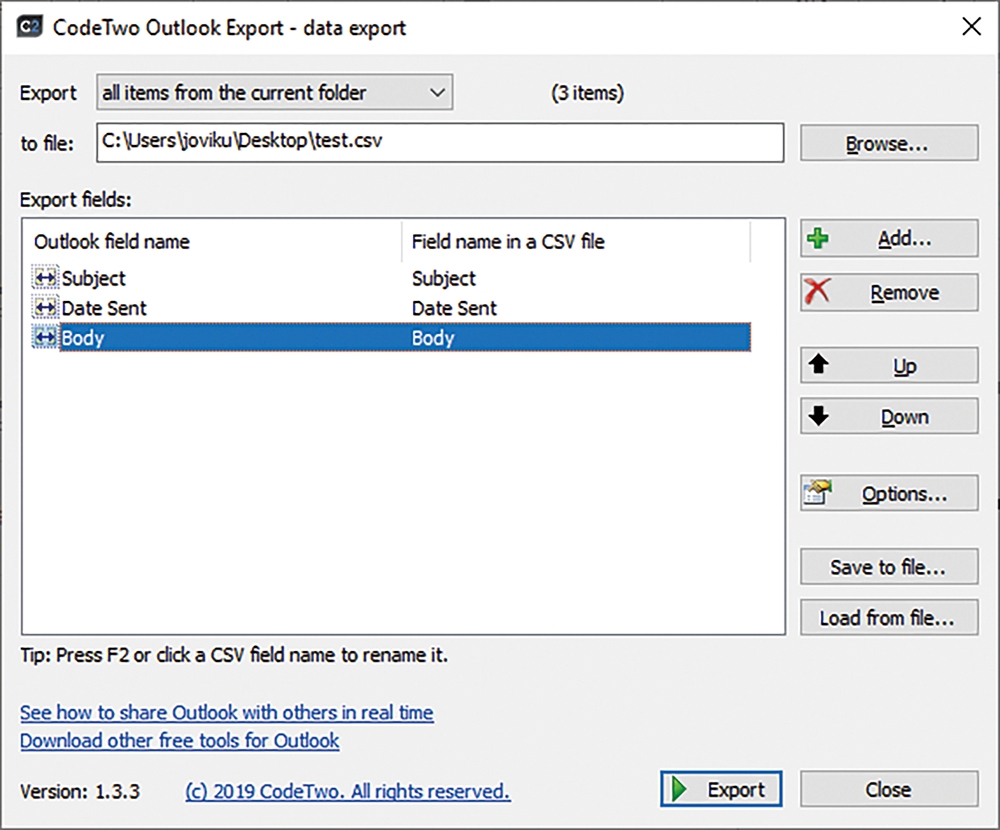The width and height of the screenshot is (1000, 830).
Task: Click the Browse... button
Action: 889,143
